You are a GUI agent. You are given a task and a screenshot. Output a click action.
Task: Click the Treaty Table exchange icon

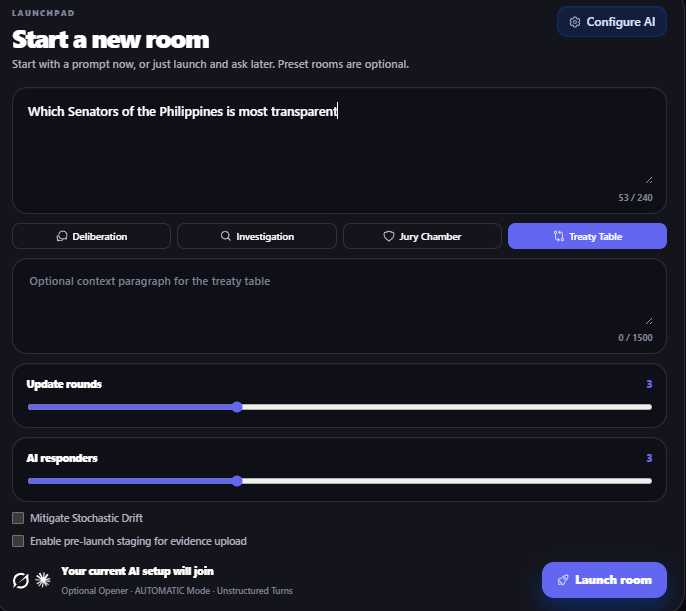pyautogui.click(x=559, y=236)
